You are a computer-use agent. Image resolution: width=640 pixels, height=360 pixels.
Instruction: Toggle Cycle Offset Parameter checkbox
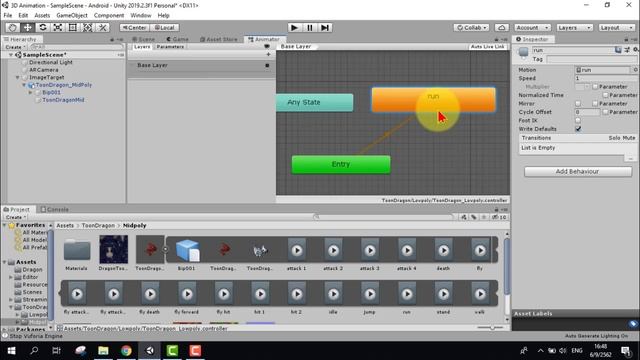pyautogui.click(x=605, y=112)
